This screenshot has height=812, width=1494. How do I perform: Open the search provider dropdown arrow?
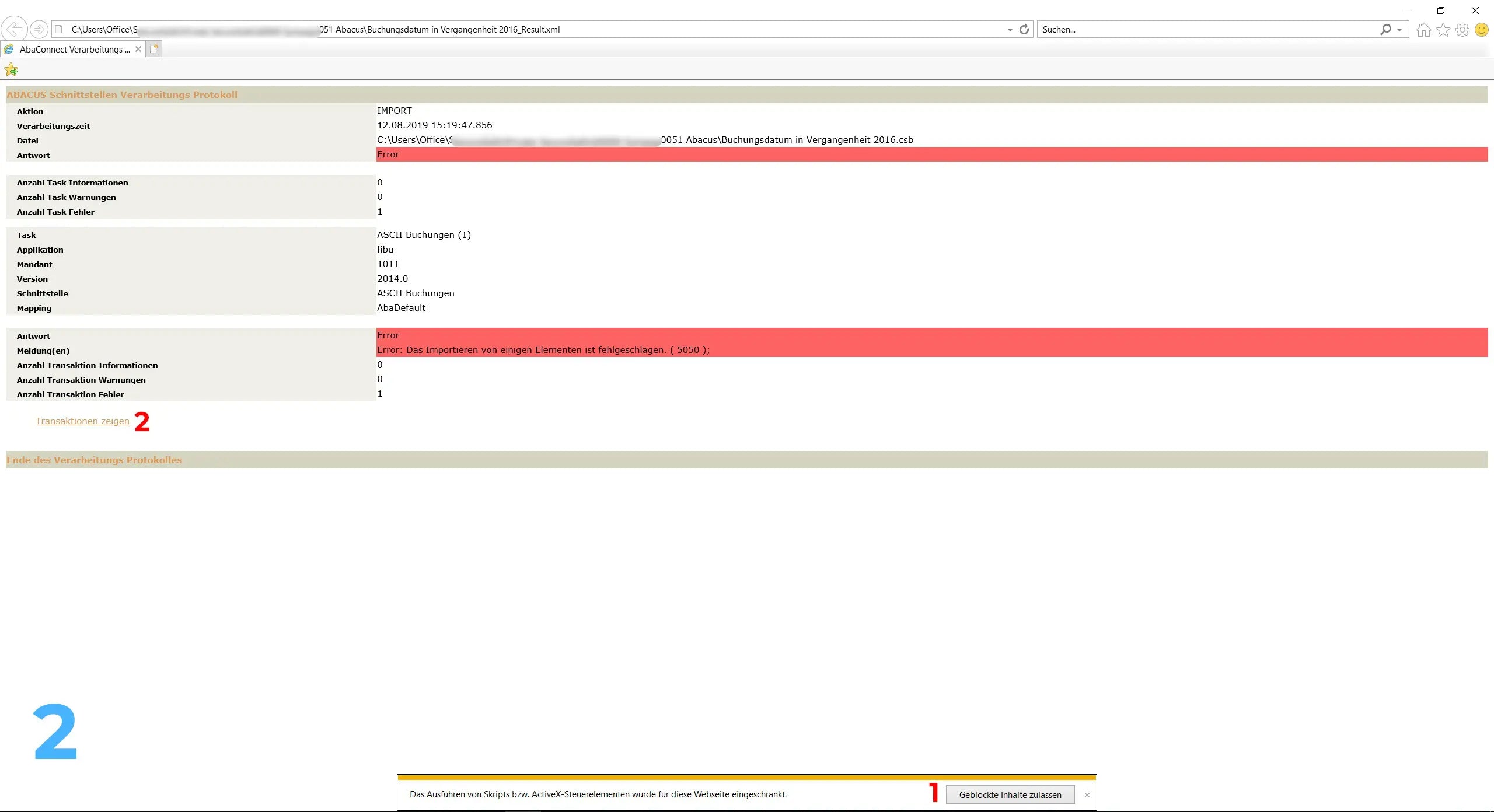(1399, 30)
